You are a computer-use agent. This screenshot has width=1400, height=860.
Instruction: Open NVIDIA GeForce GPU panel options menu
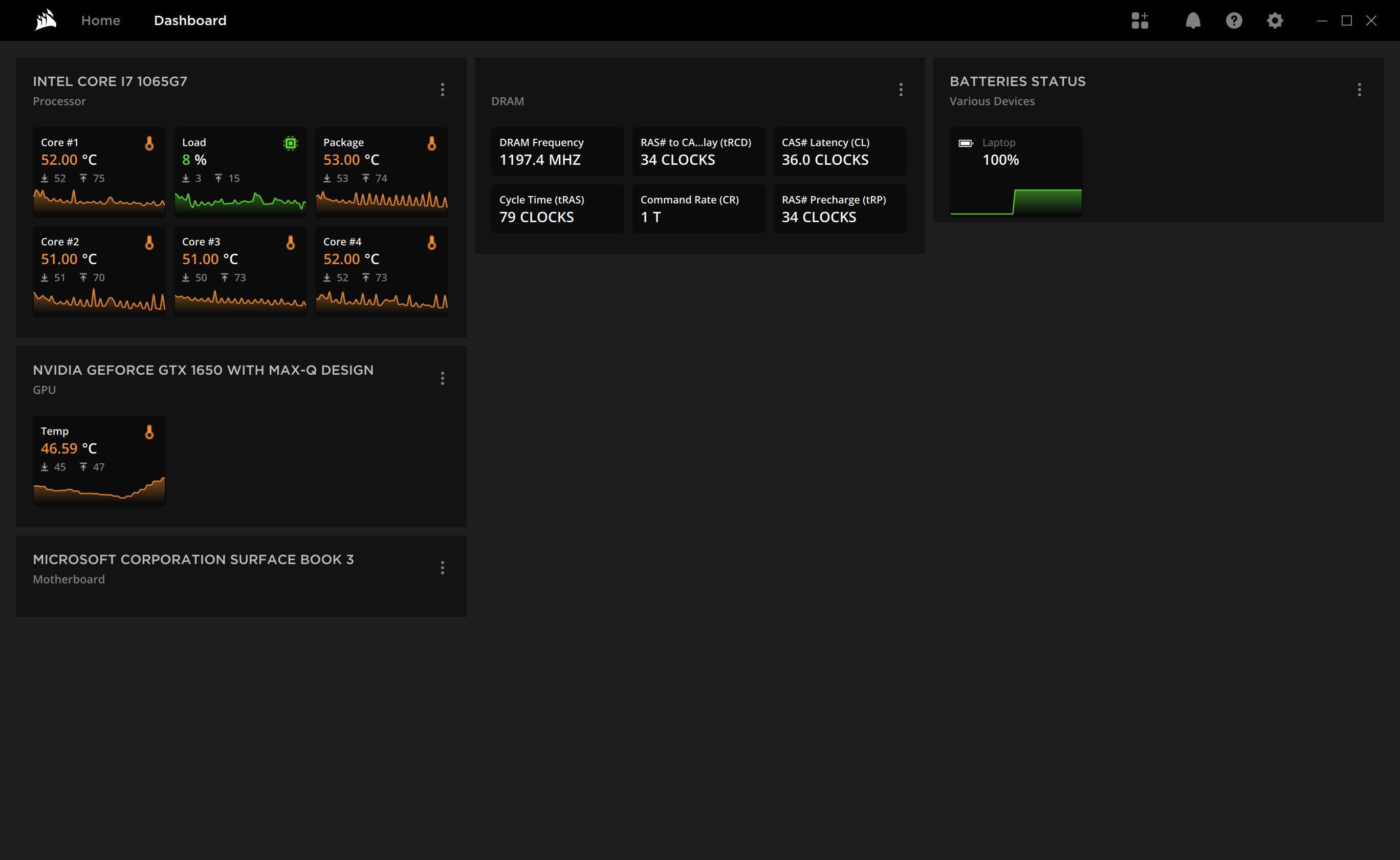pyautogui.click(x=442, y=378)
